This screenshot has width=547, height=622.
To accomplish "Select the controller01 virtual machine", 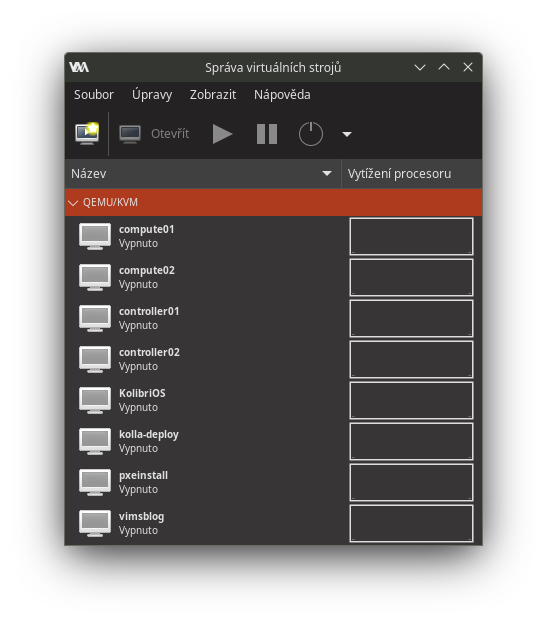I will (274, 318).
